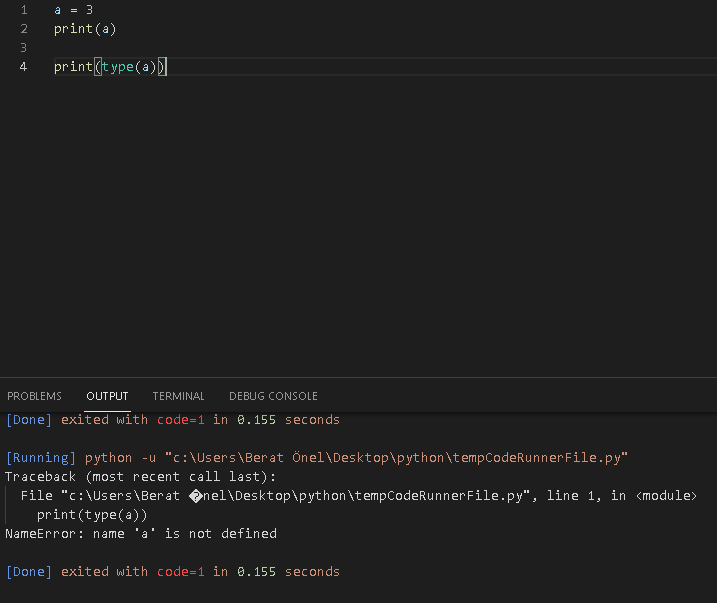Click the last '[Done] exited with code=1' line

click(172, 572)
